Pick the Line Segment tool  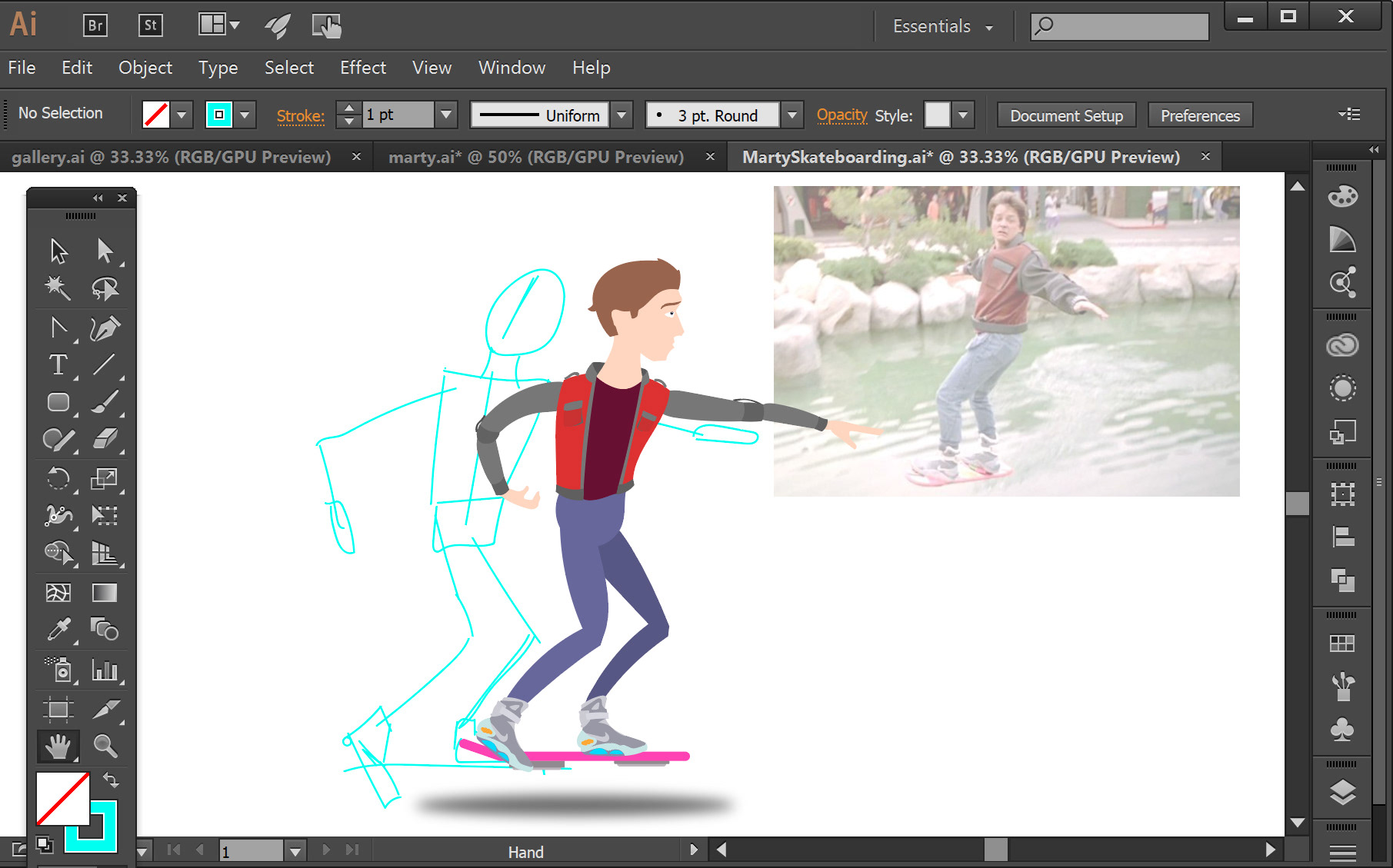pyautogui.click(x=105, y=364)
